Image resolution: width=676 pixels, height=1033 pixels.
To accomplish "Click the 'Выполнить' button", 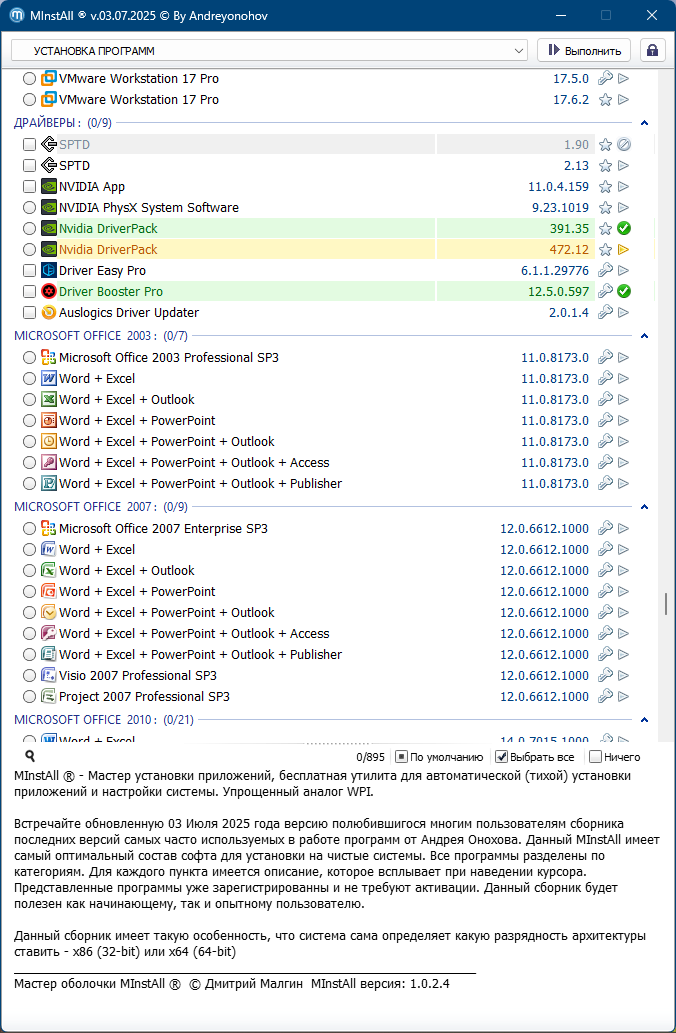I will 584,51.
